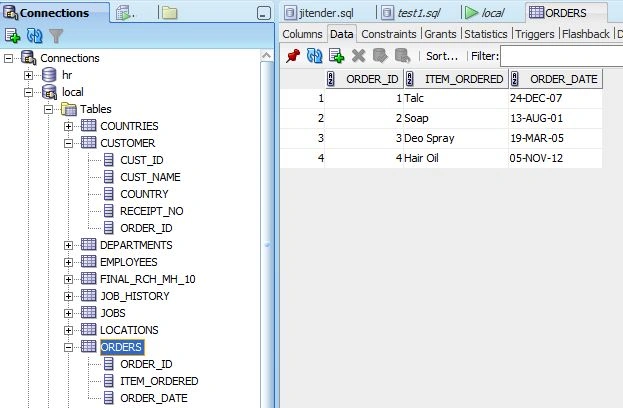This screenshot has width=623, height=408.
Task: Click the hr connection database icon
Action: (x=49, y=75)
